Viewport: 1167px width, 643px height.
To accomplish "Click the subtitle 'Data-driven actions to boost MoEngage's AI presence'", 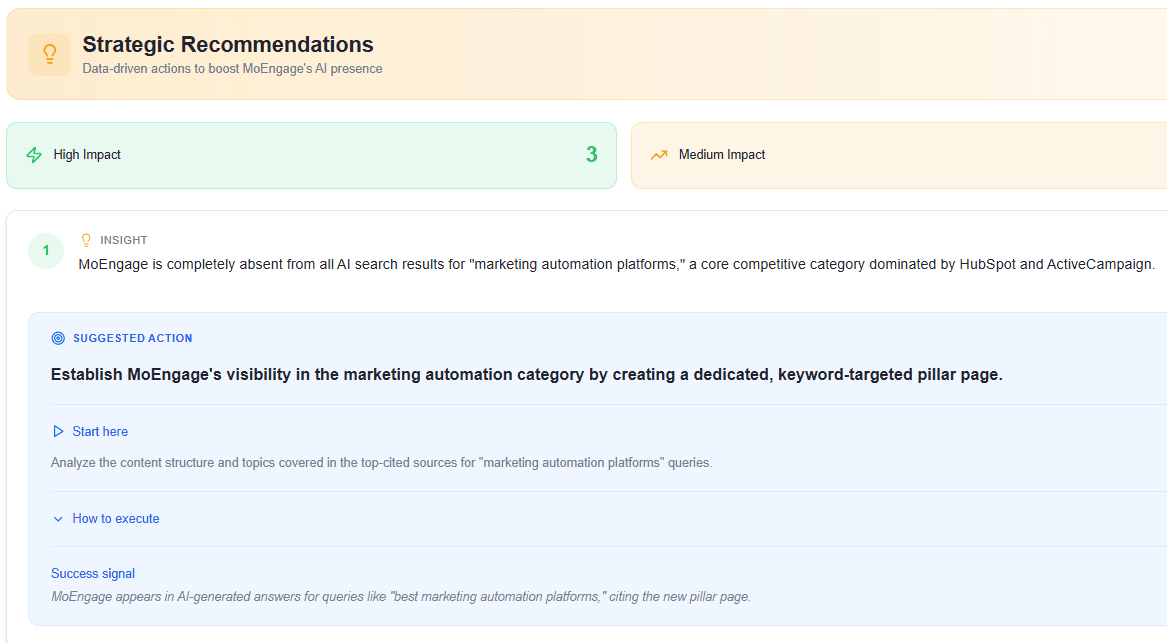I will point(232,68).
